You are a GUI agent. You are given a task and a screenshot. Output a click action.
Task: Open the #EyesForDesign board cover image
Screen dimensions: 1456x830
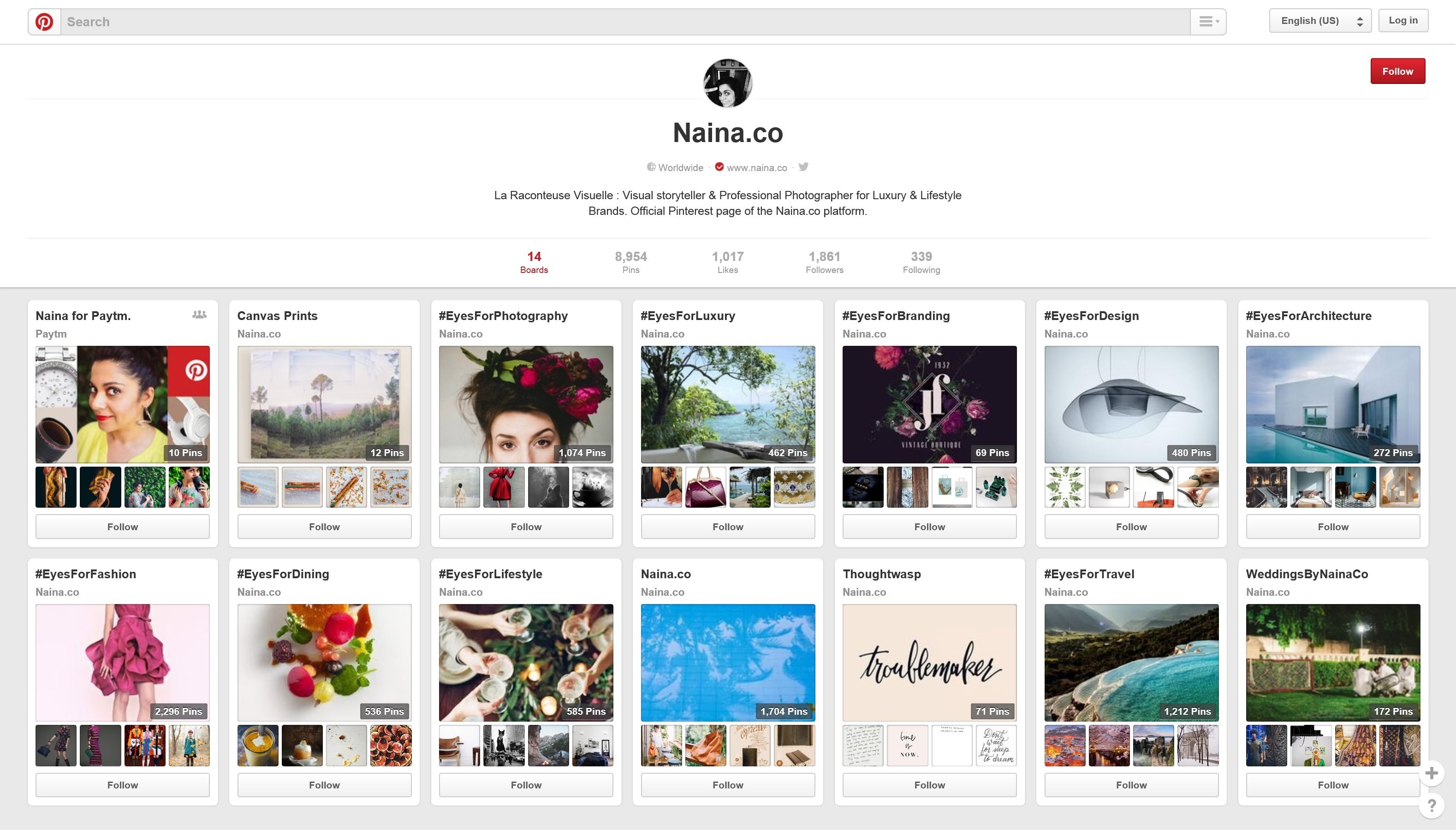(1132, 404)
